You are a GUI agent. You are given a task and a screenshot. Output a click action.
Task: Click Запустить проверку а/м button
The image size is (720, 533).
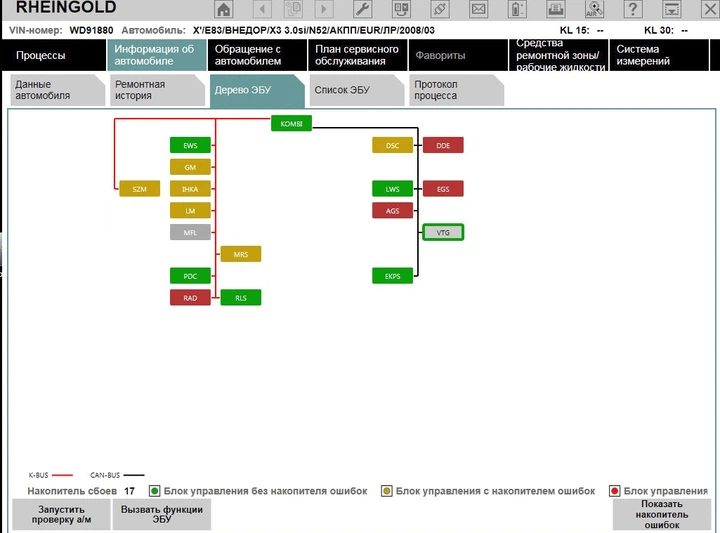61,514
